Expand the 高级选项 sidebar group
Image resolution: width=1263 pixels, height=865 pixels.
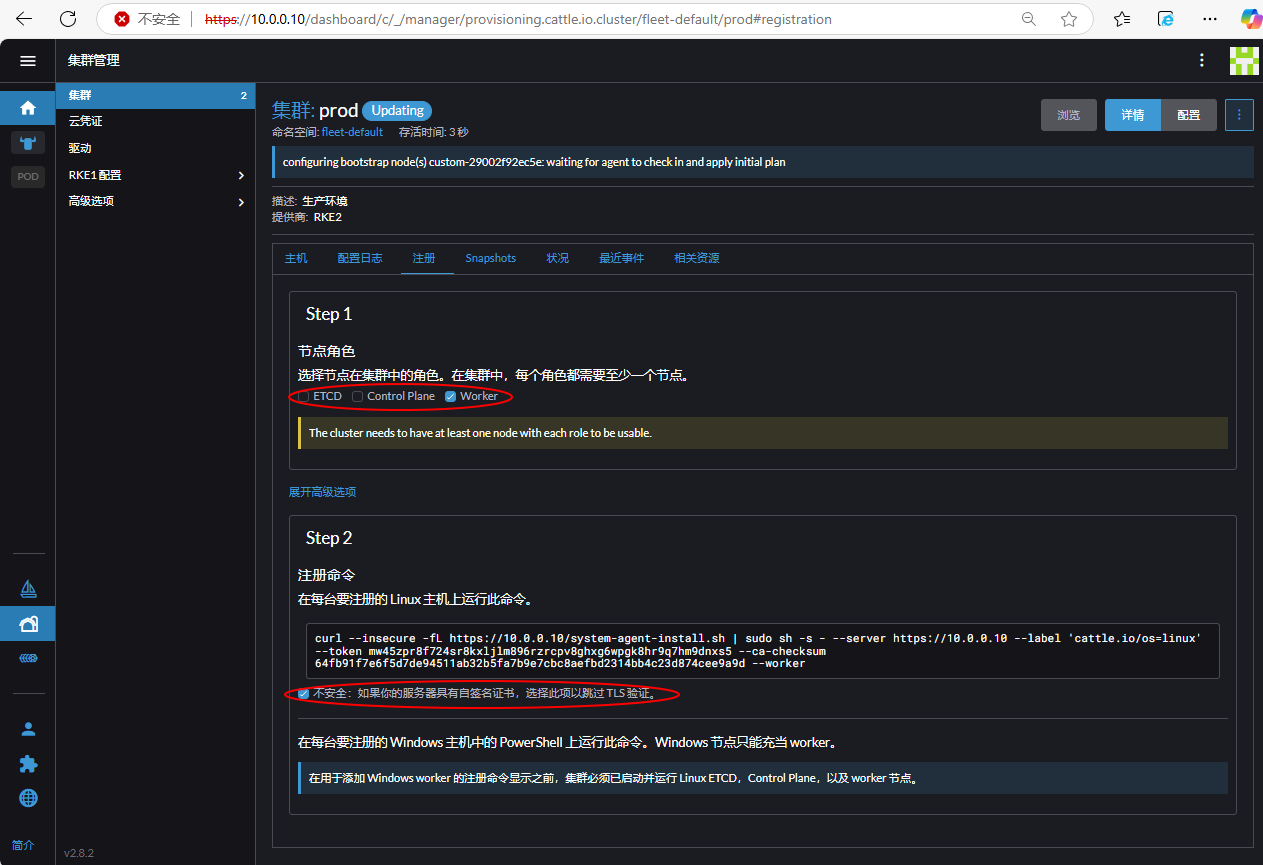240,202
